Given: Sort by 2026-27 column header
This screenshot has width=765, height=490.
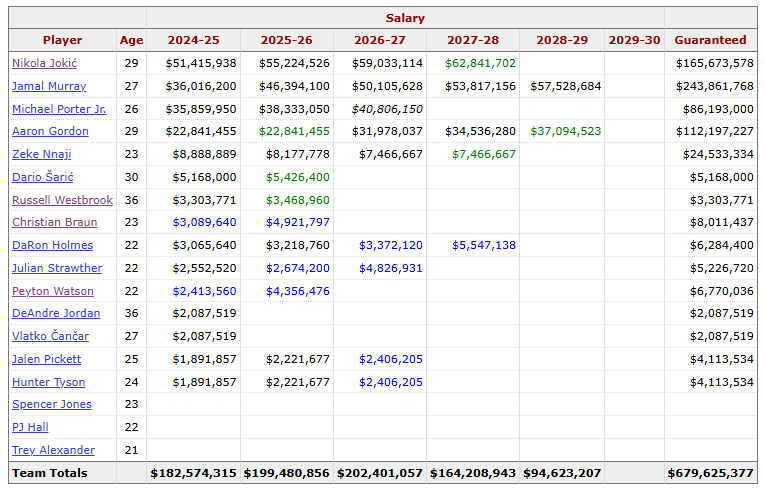Looking at the screenshot, I should click(x=380, y=40).
